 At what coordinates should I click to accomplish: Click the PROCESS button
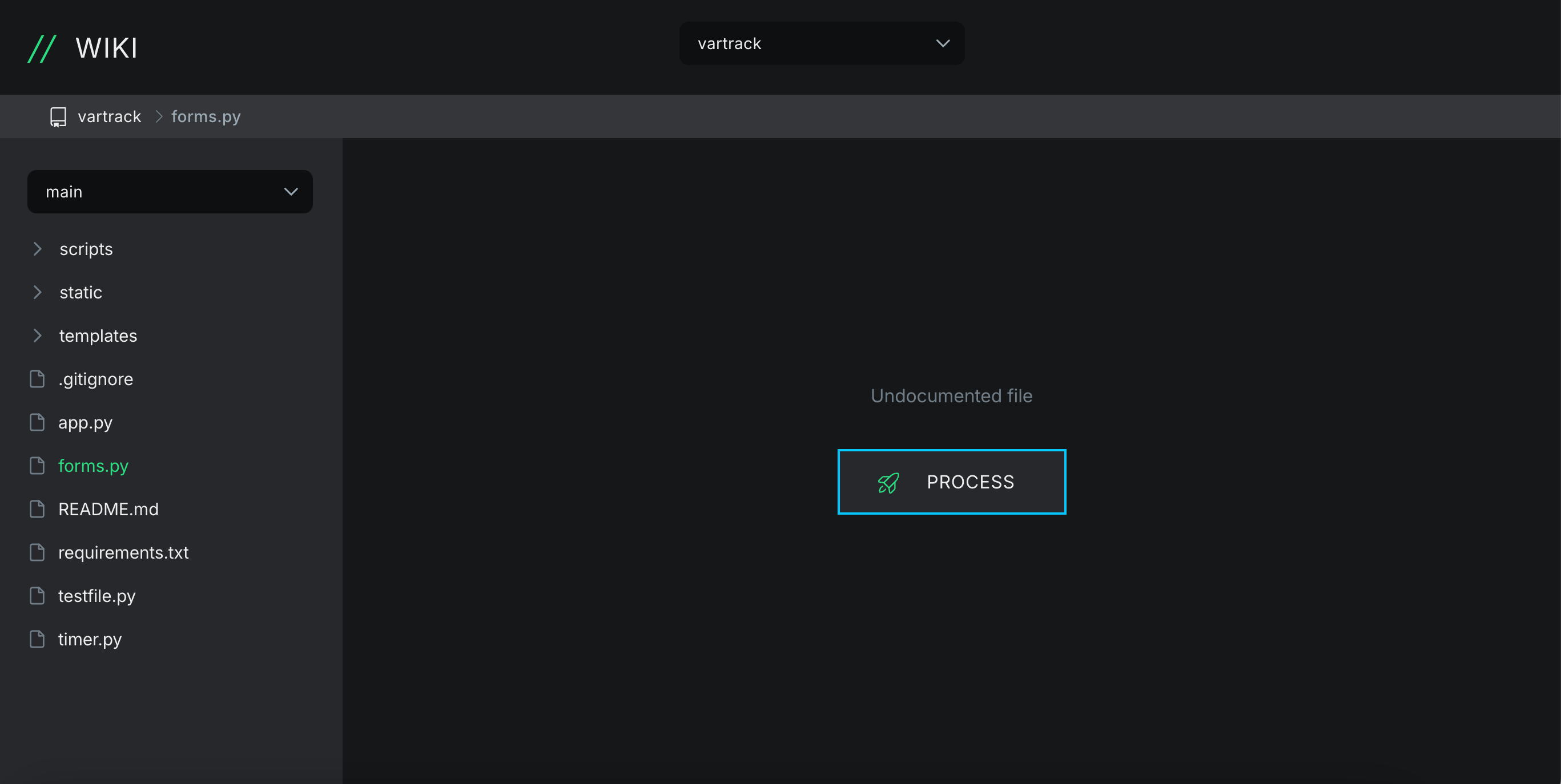(x=951, y=482)
